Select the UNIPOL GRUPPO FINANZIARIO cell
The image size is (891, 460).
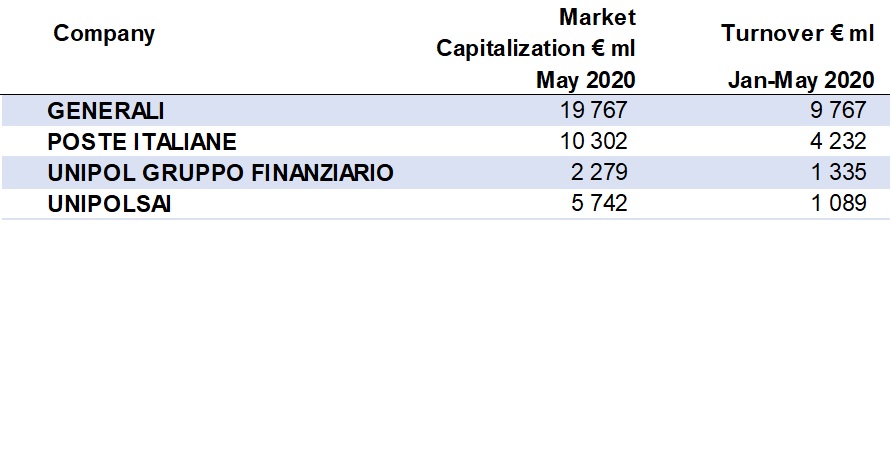[220, 173]
